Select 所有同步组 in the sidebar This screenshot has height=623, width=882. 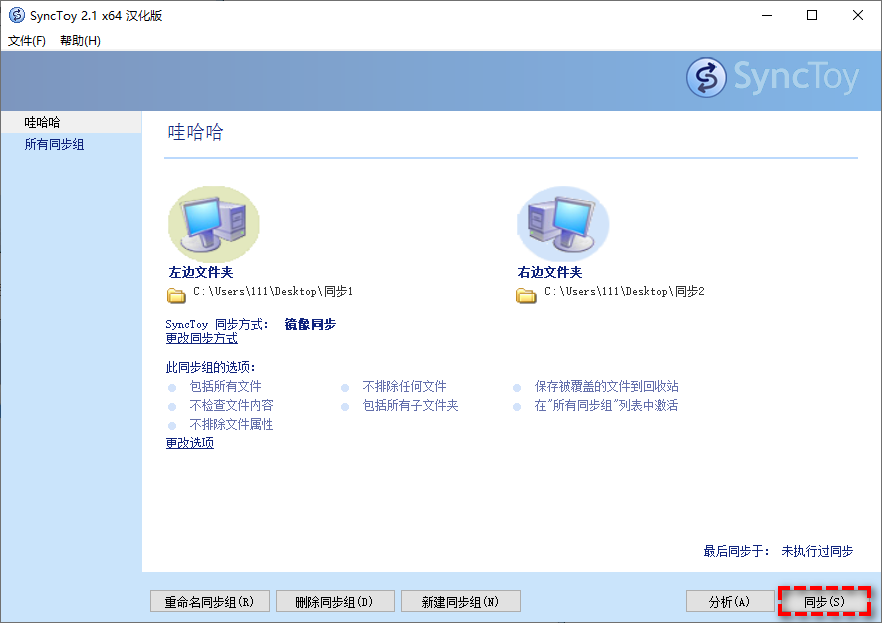(x=55, y=145)
